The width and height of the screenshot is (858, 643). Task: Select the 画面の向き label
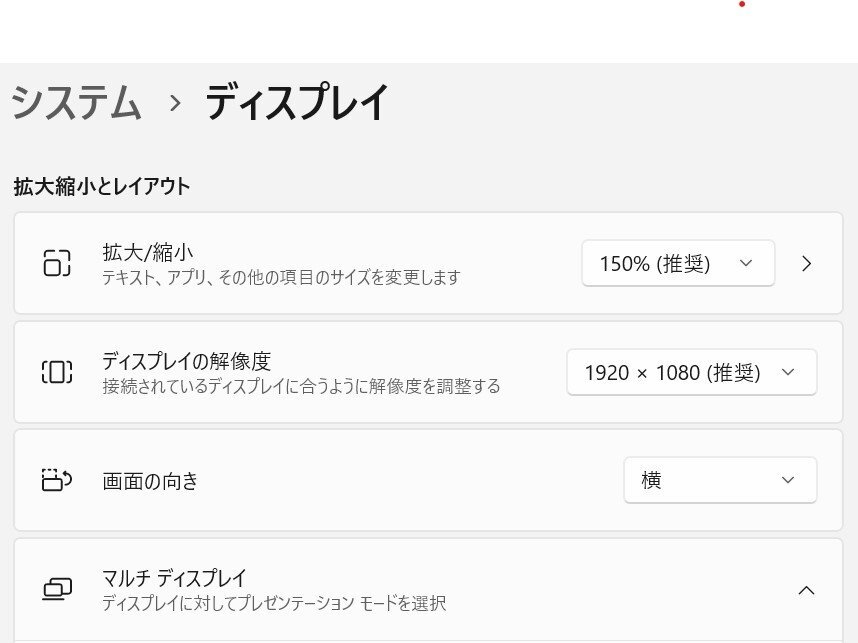point(150,481)
